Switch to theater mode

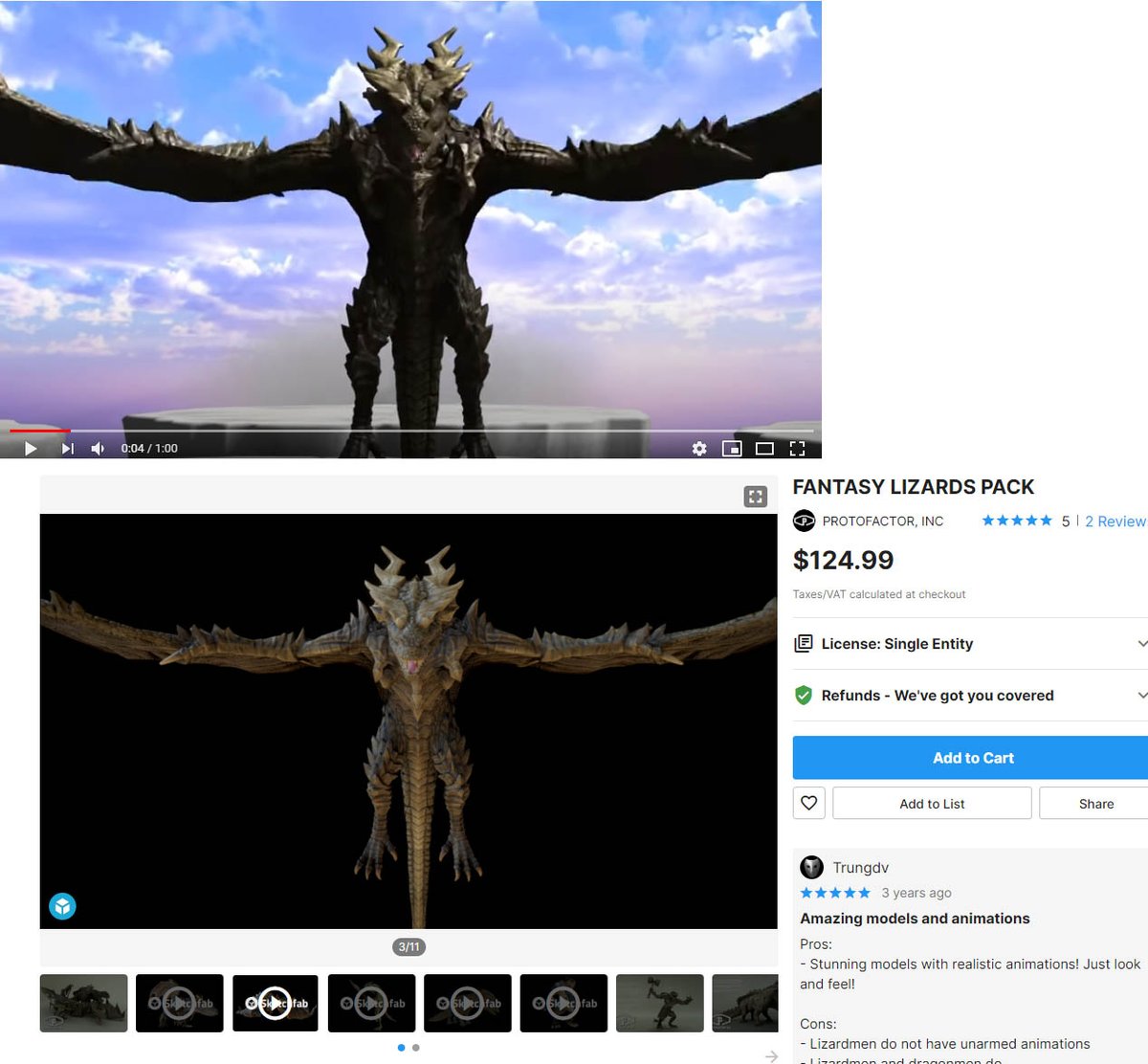[x=764, y=448]
